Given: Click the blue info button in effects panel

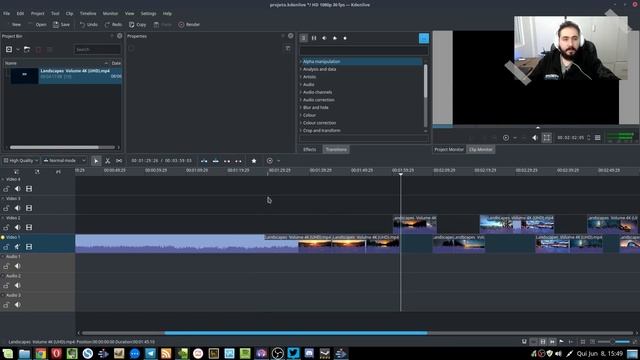Looking at the screenshot, I should pos(424,38).
